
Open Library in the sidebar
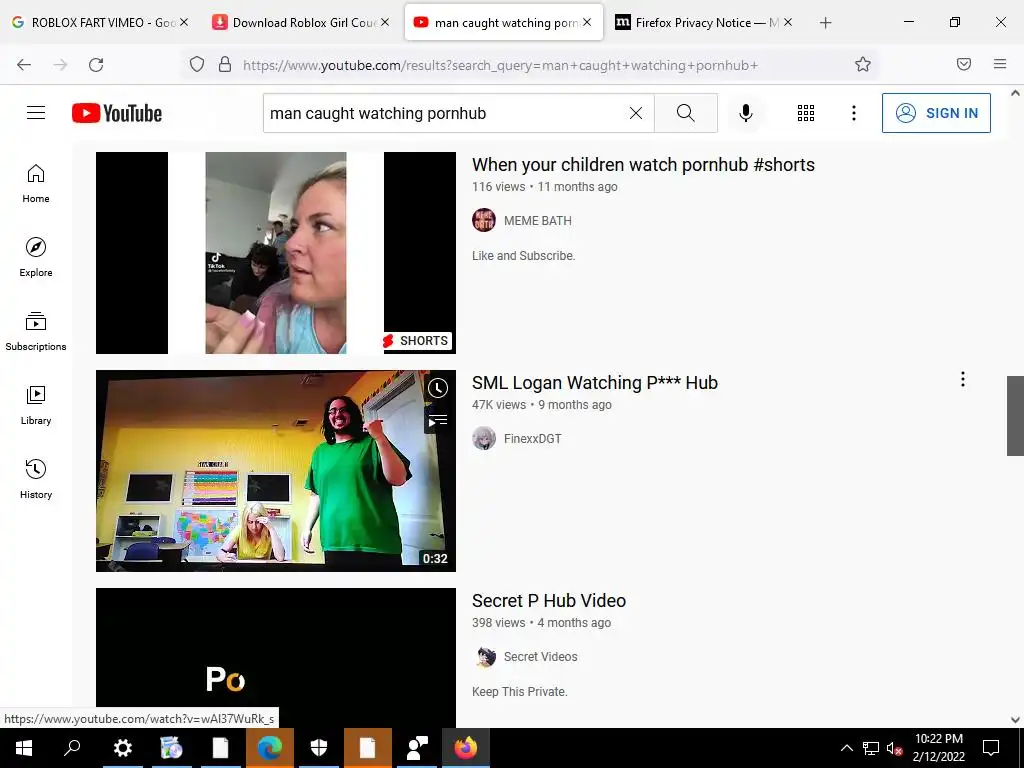click(36, 406)
